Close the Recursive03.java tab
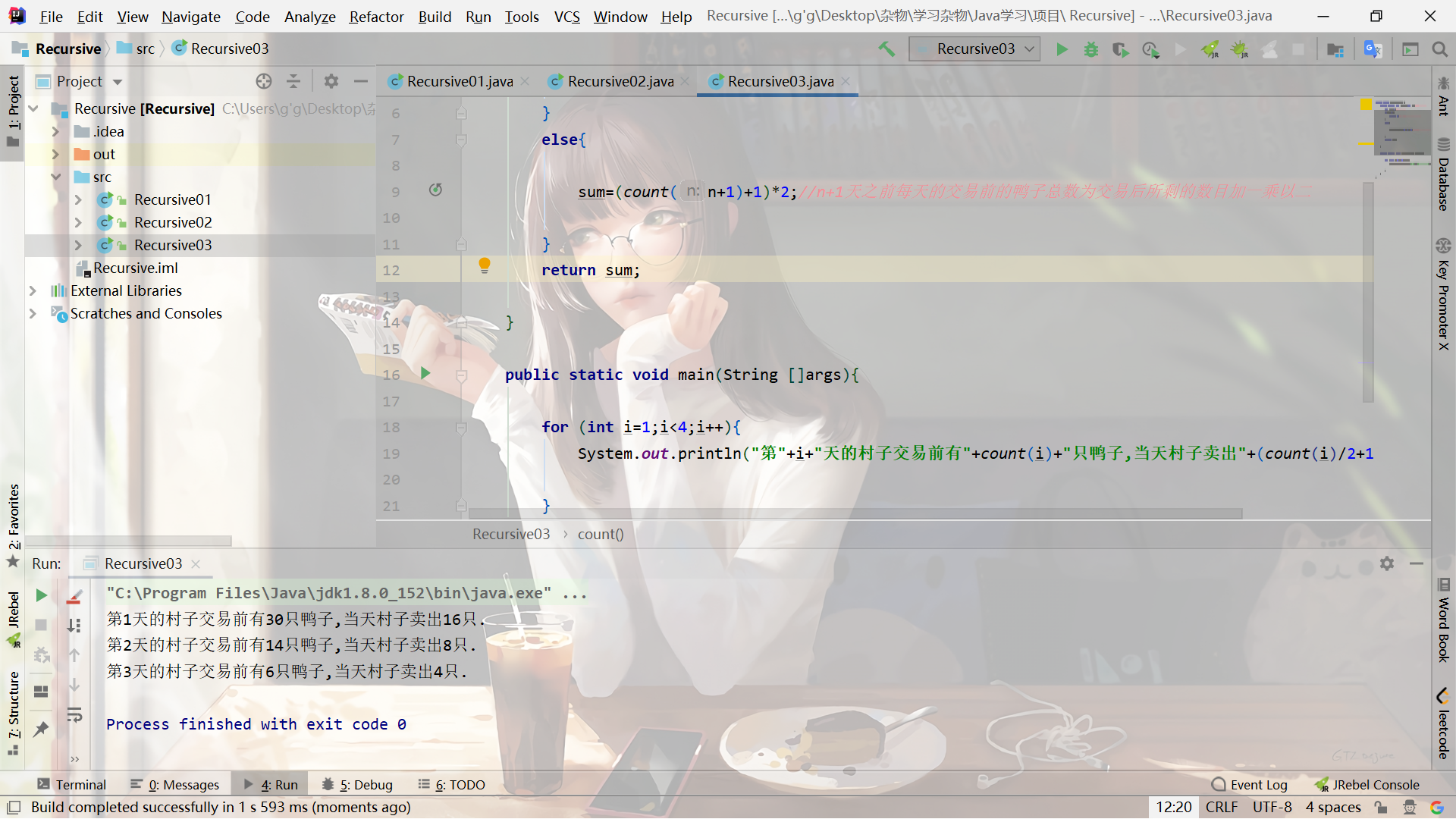This screenshot has width=1456, height=819. 846,81
